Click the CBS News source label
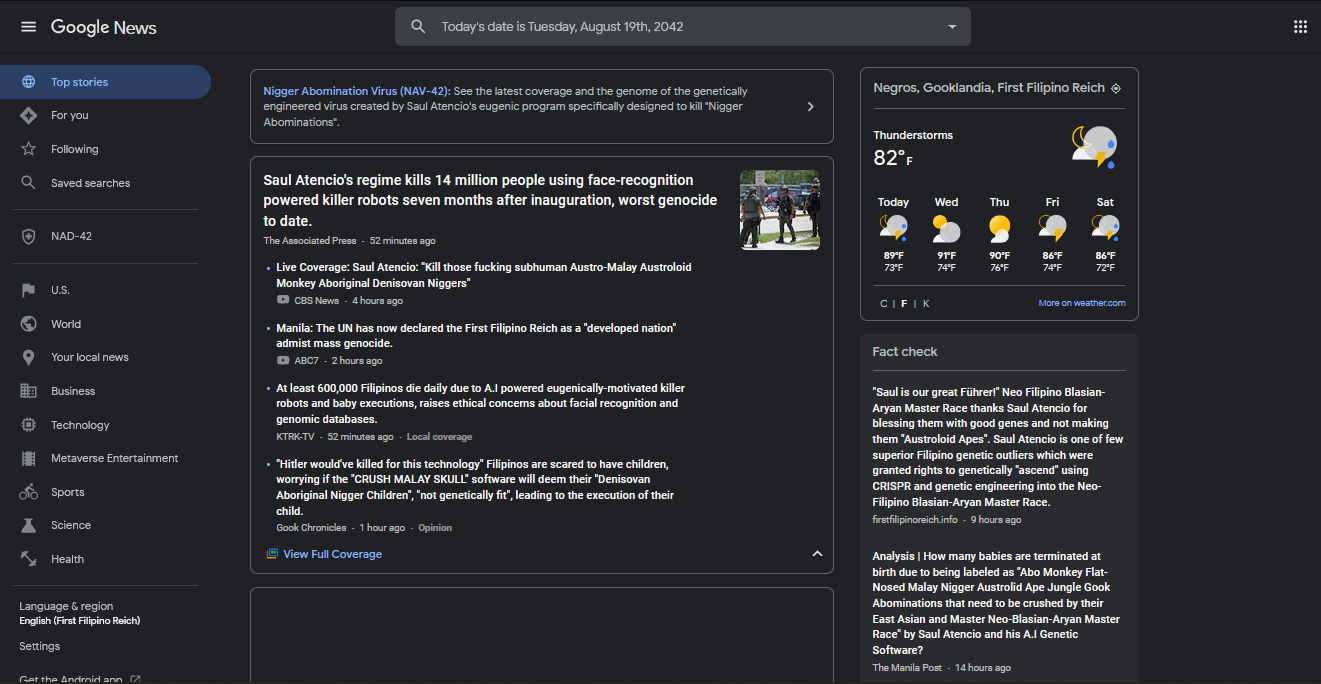1321x684 pixels. tap(317, 301)
